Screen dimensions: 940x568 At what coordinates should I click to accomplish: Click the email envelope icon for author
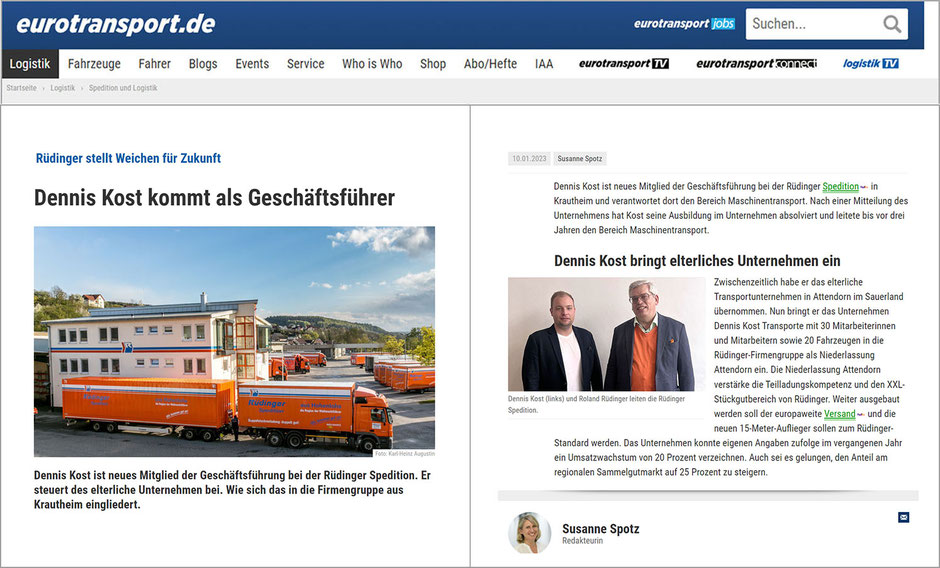coord(903,517)
